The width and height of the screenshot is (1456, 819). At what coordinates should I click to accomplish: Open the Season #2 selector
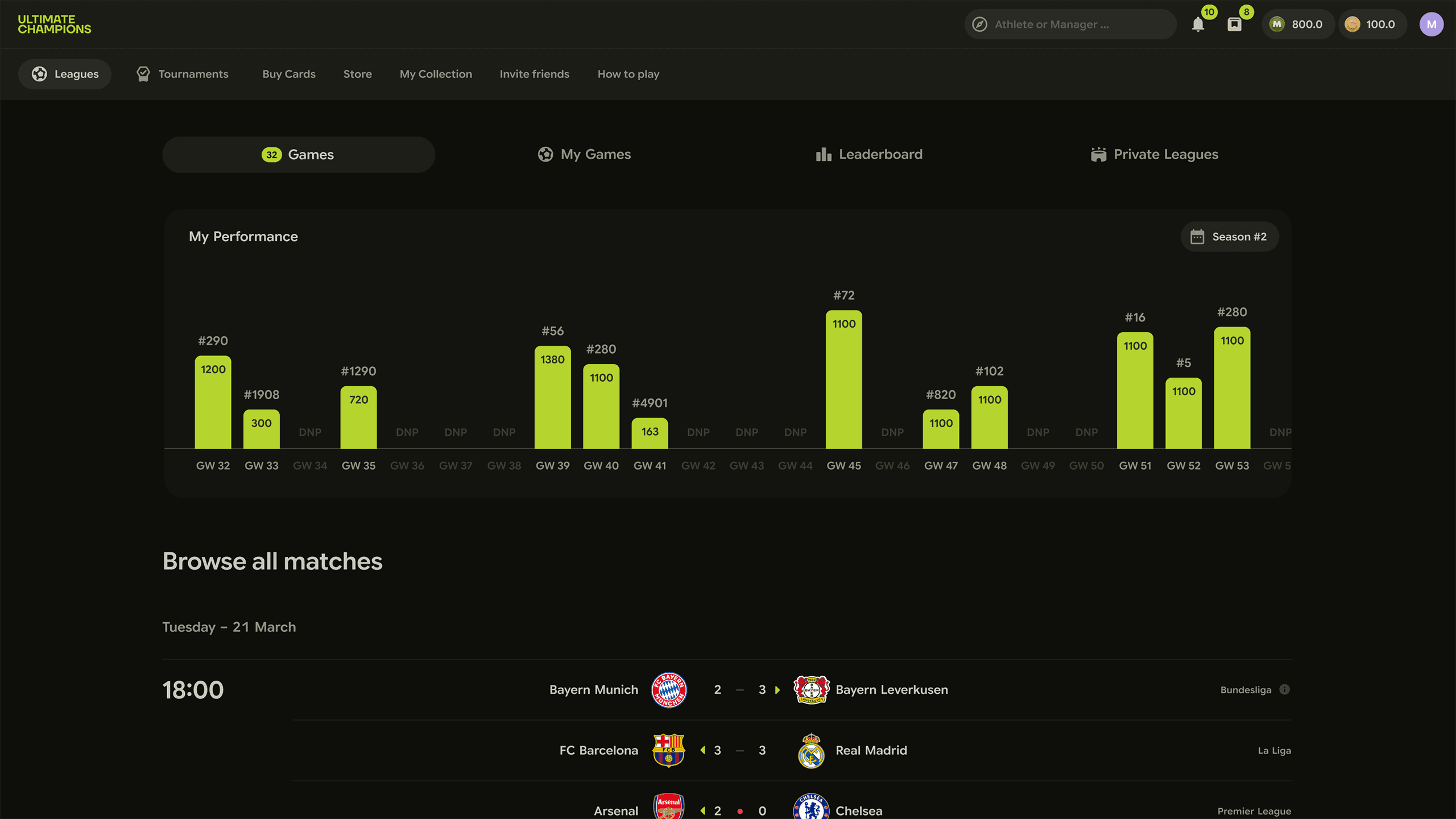1230,237
